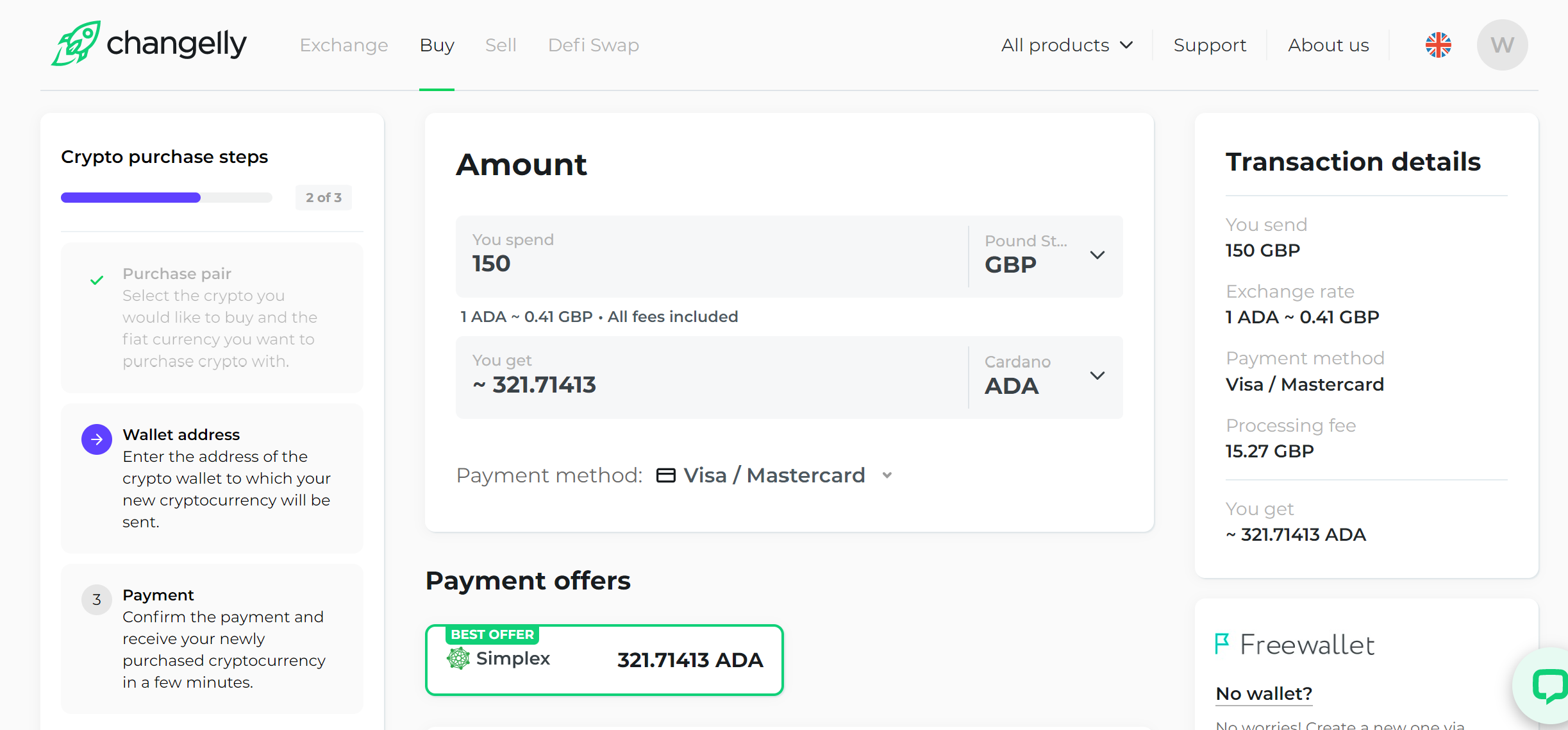Image resolution: width=1568 pixels, height=730 pixels.
Task: Click the 2 of 3 step indicator
Action: pyautogui.click(x=324, y=198)
